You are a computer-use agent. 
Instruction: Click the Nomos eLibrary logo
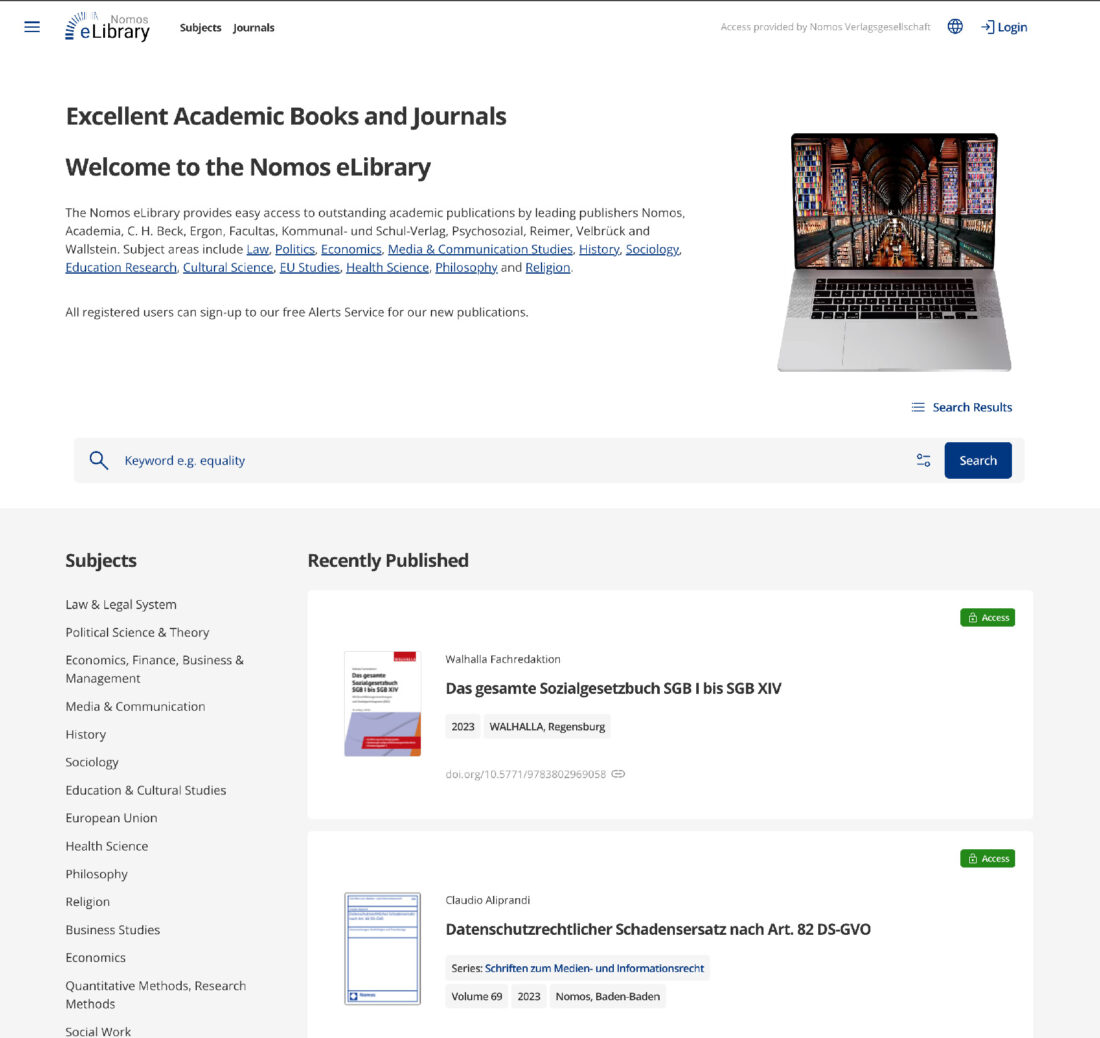[x=107, y=27]
